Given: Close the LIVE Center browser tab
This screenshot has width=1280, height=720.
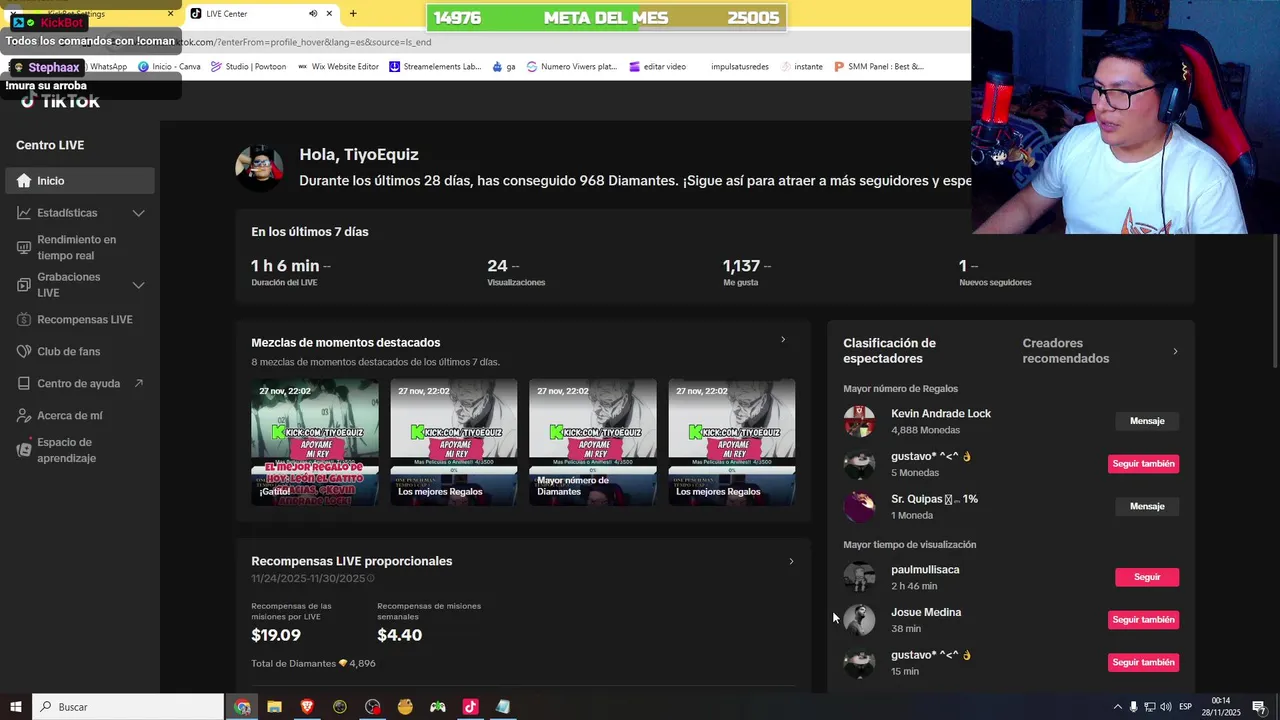Looking at the screenshot, I should pos(328,14).
